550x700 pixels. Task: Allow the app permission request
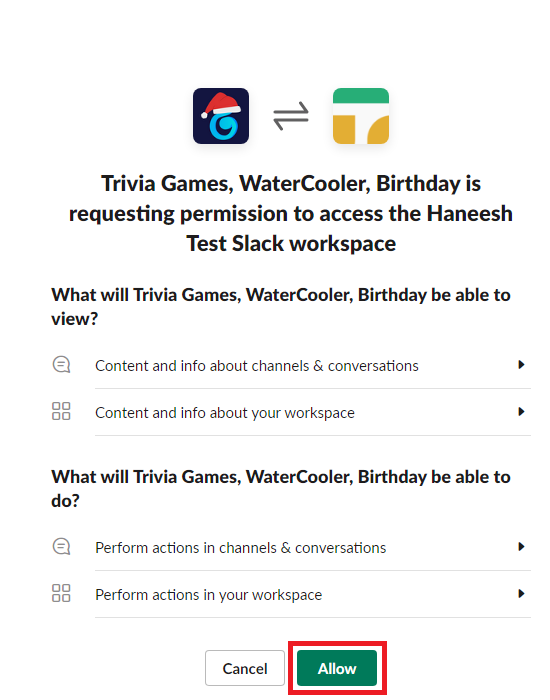point(337,668)
